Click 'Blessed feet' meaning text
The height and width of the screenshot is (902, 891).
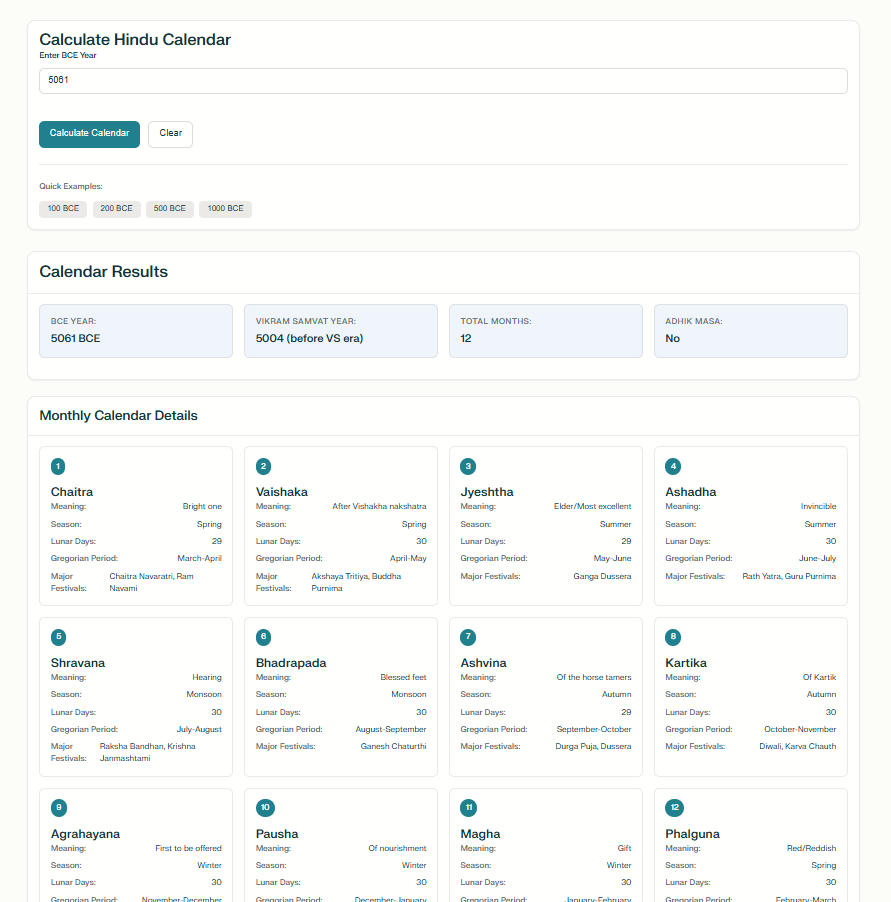point(403,677)
